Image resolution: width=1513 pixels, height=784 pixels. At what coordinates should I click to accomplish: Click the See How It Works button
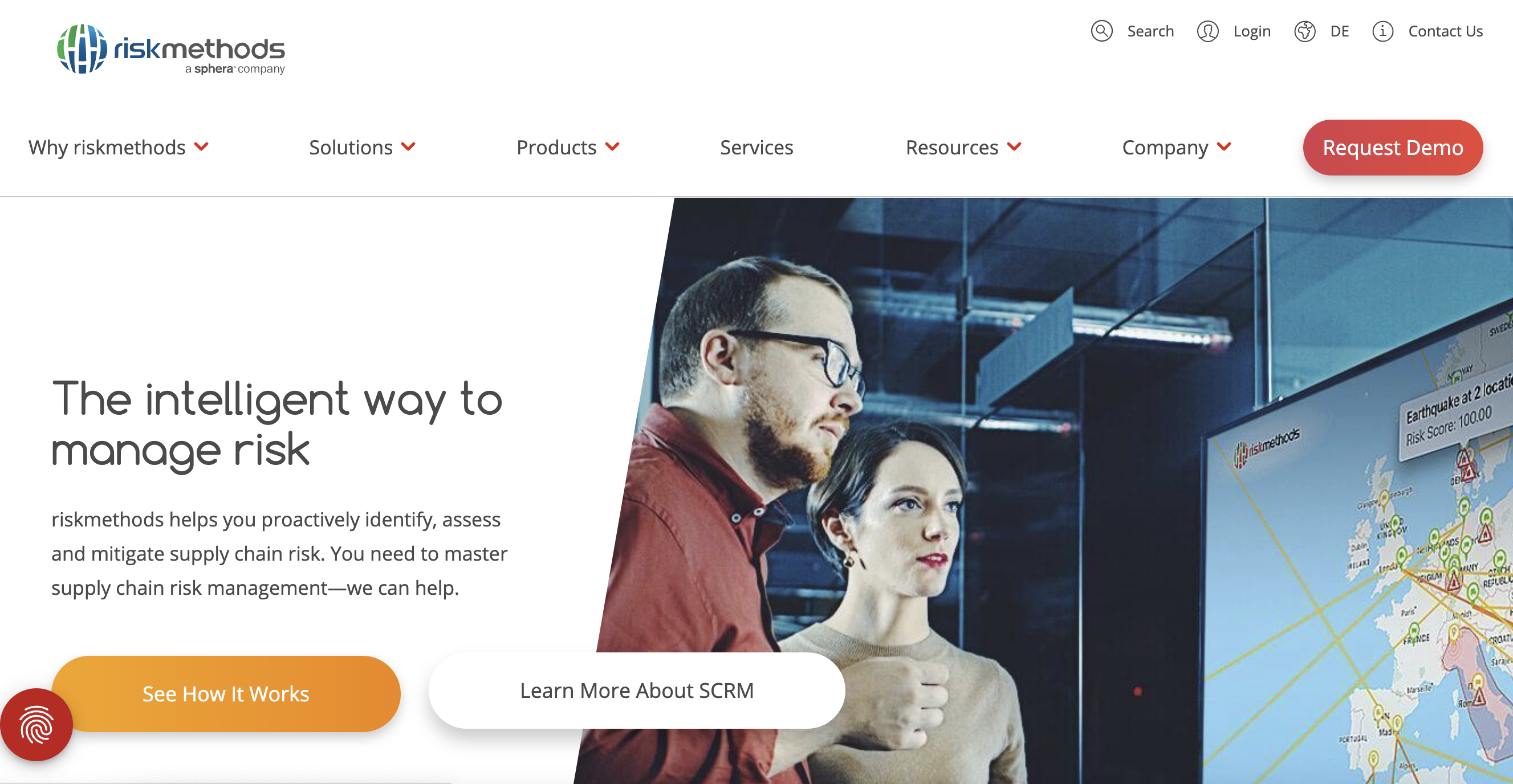pos(226,693)
